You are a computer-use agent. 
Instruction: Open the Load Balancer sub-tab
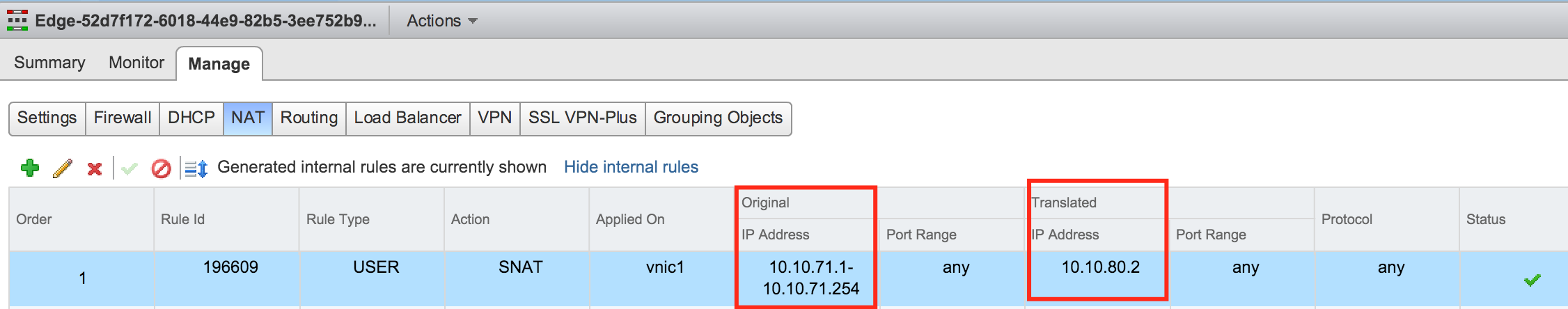[x=407, y=118]
